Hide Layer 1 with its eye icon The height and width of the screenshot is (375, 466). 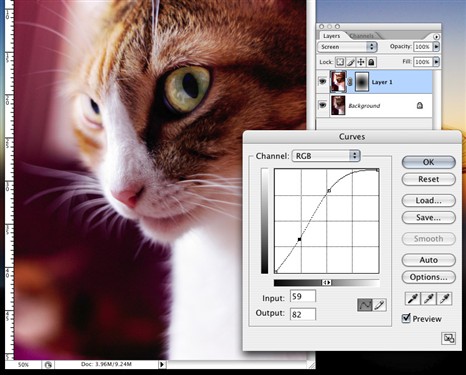coord(322,81)
